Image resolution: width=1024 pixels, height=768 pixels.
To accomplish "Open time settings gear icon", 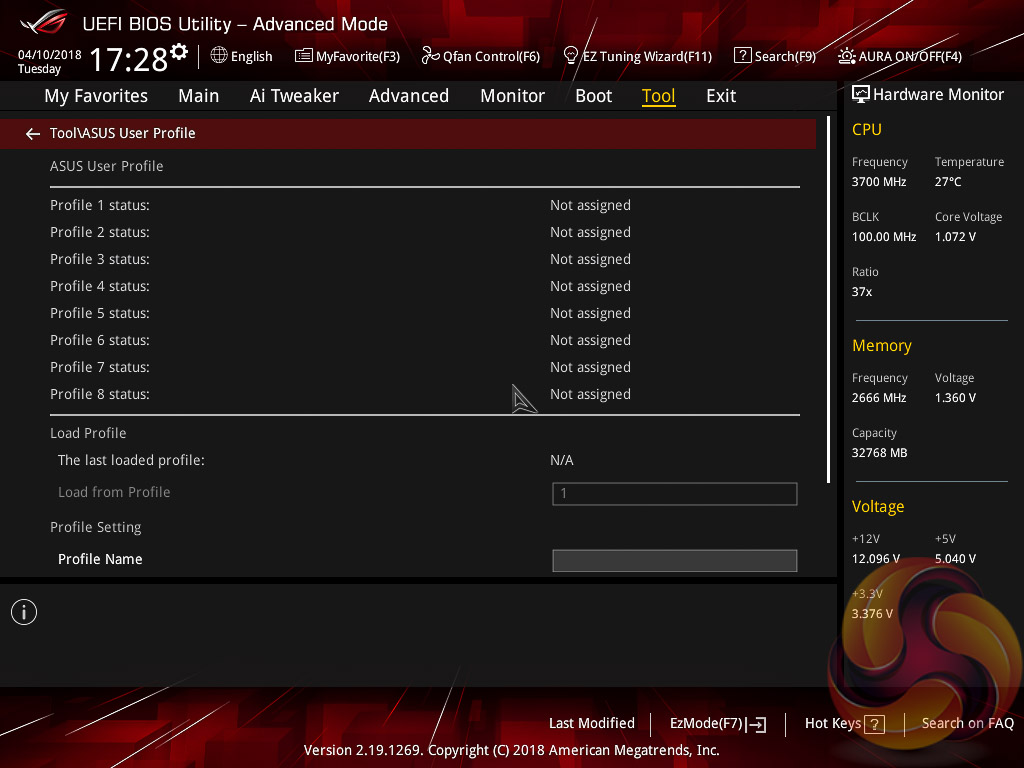I will 179,52.
